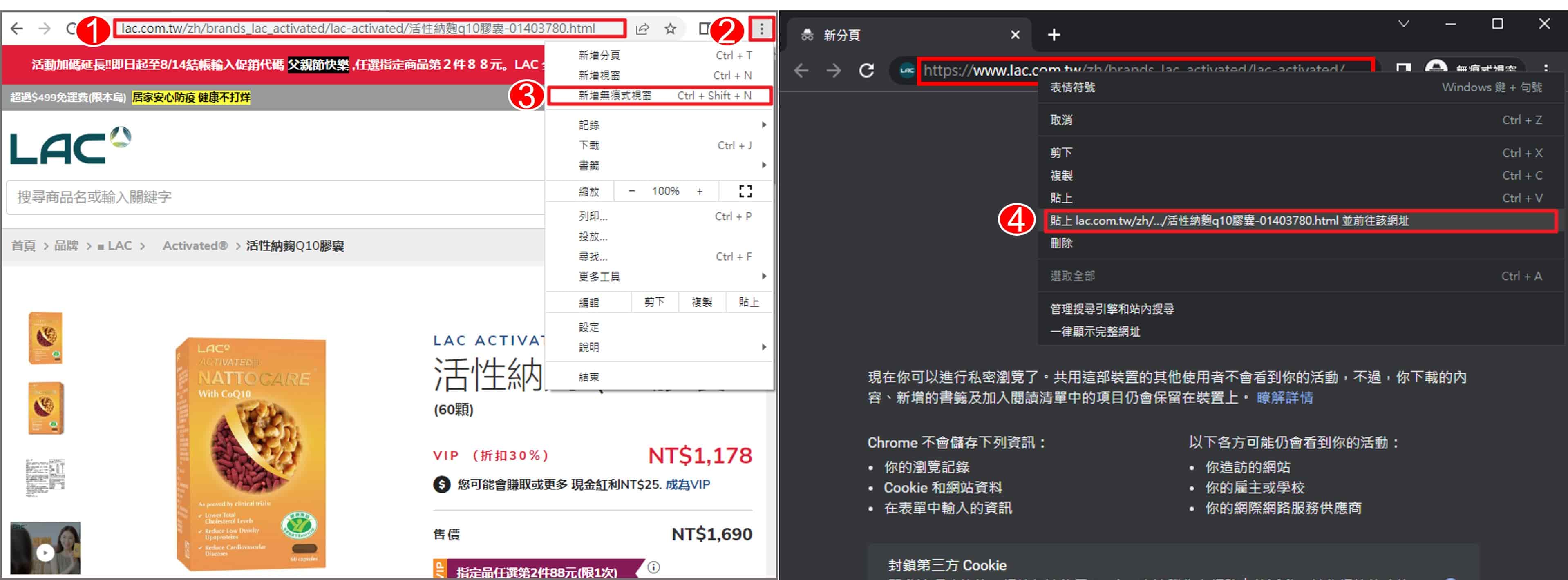Image resolution: width=1568 pixels, height=580 pixels.
Task: Click the dollar reward icon near 現金紅利
Action: point(441,484)
